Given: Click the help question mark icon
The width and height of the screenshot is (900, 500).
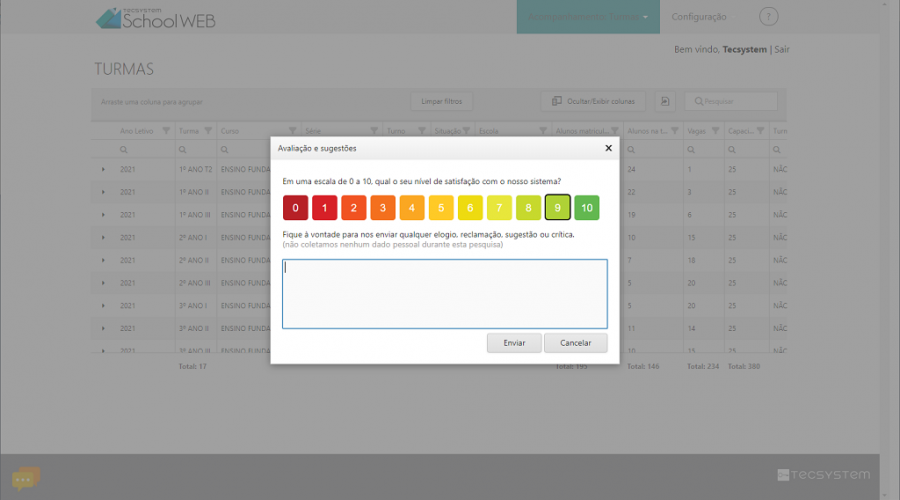Looking at the screenshot, I should [x=768, y=17].
